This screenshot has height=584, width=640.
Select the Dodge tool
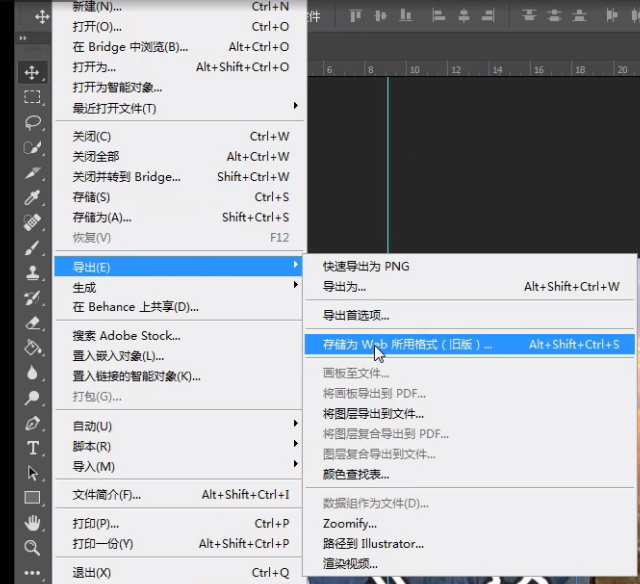pos(32,397)
